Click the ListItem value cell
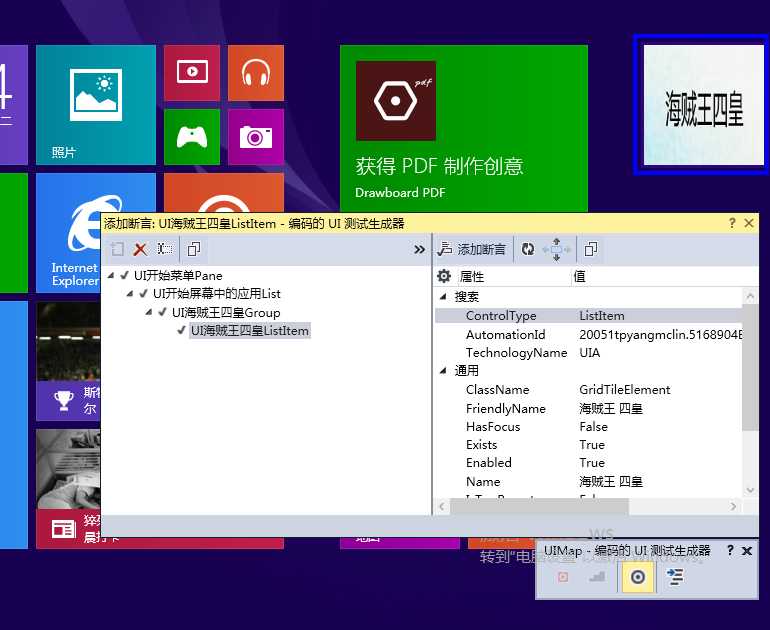This screenshot has width=770, height=630. (602, 316)
